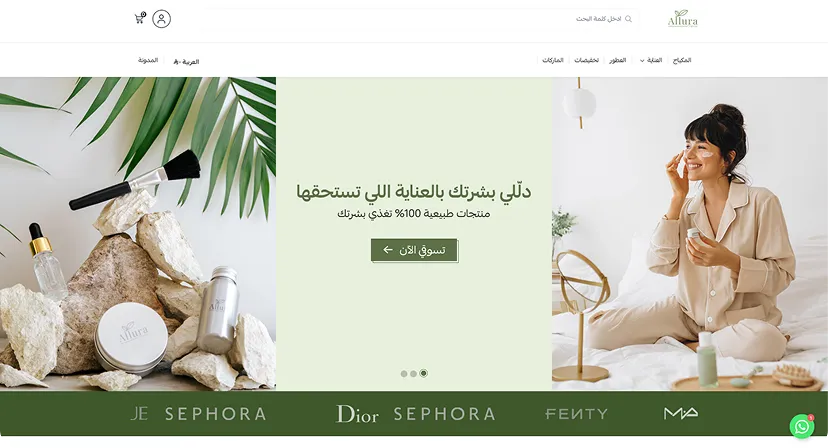Image resolution: width=828 pixels, height=448 pixels.
Task: Open the تخفيضات menu item
Action: pos(586,60)
